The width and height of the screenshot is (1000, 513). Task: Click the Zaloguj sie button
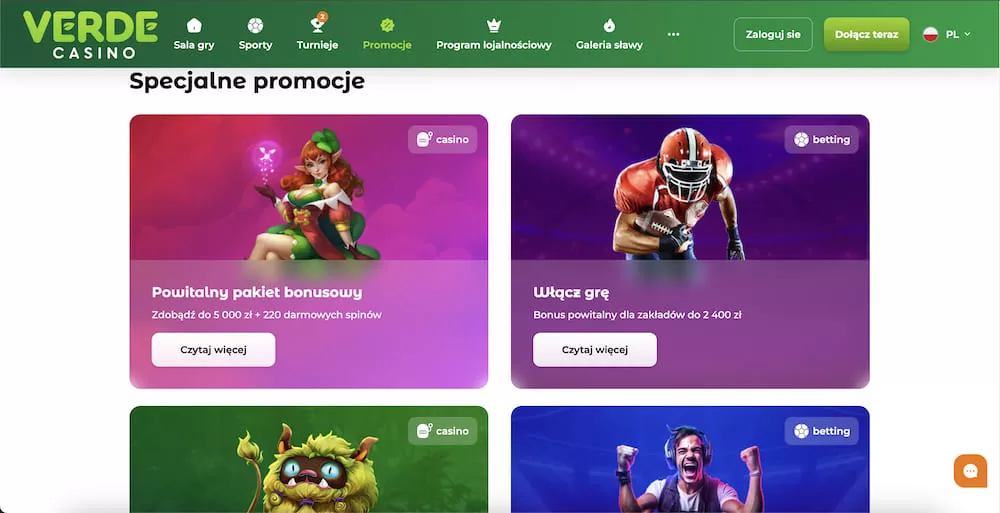(x=773, y=34)
